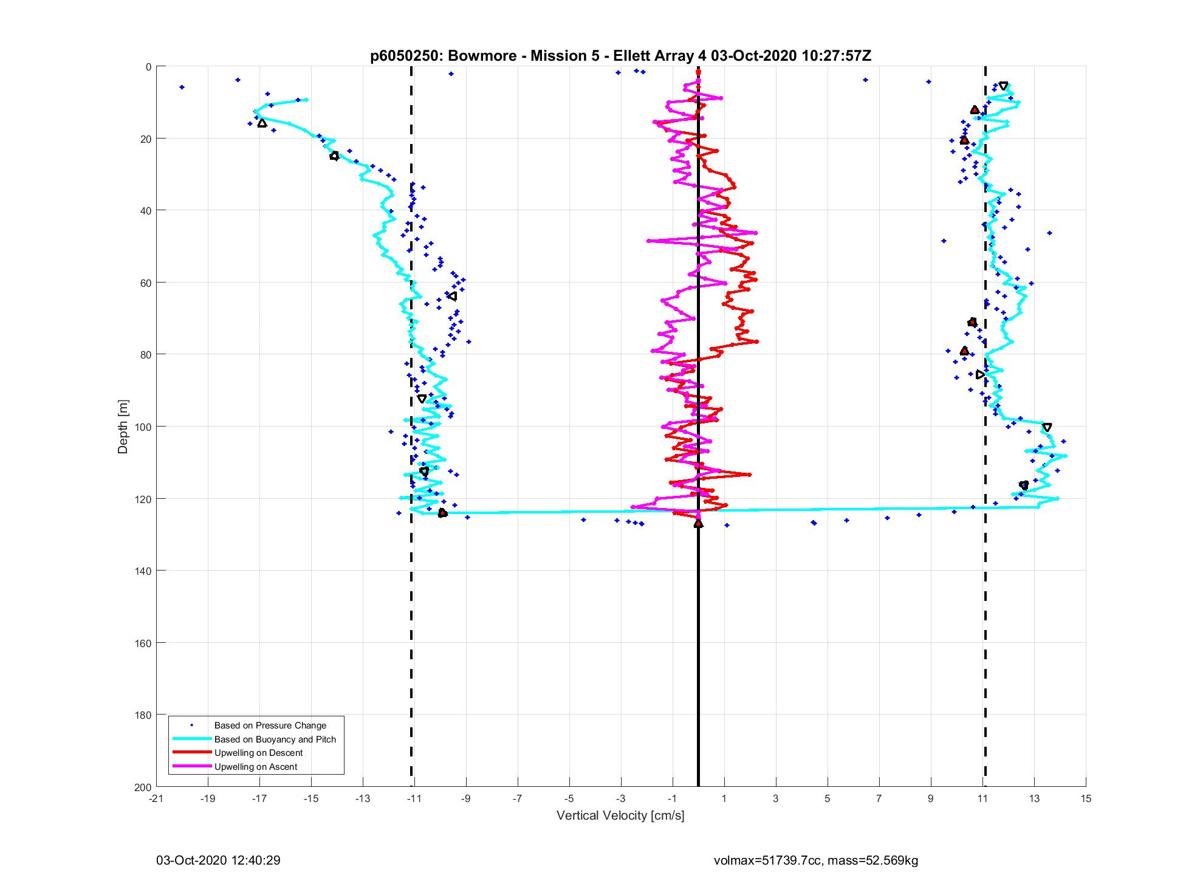The width and height of the screenshot is (1200, 885).
Task: Click the x-axis tick label '-15'
Action: 311,799
